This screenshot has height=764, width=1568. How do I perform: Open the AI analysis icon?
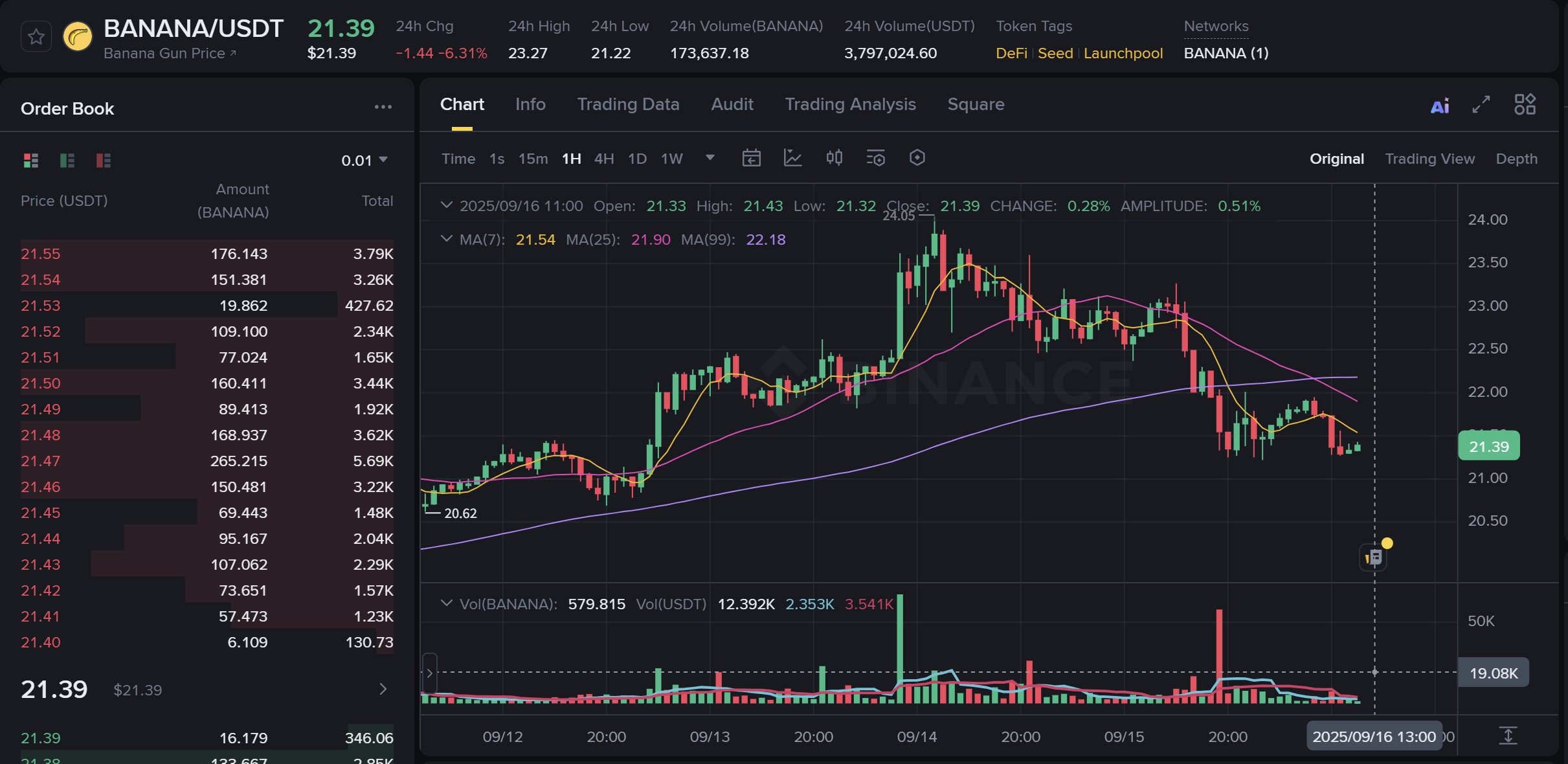[1440, 106]
